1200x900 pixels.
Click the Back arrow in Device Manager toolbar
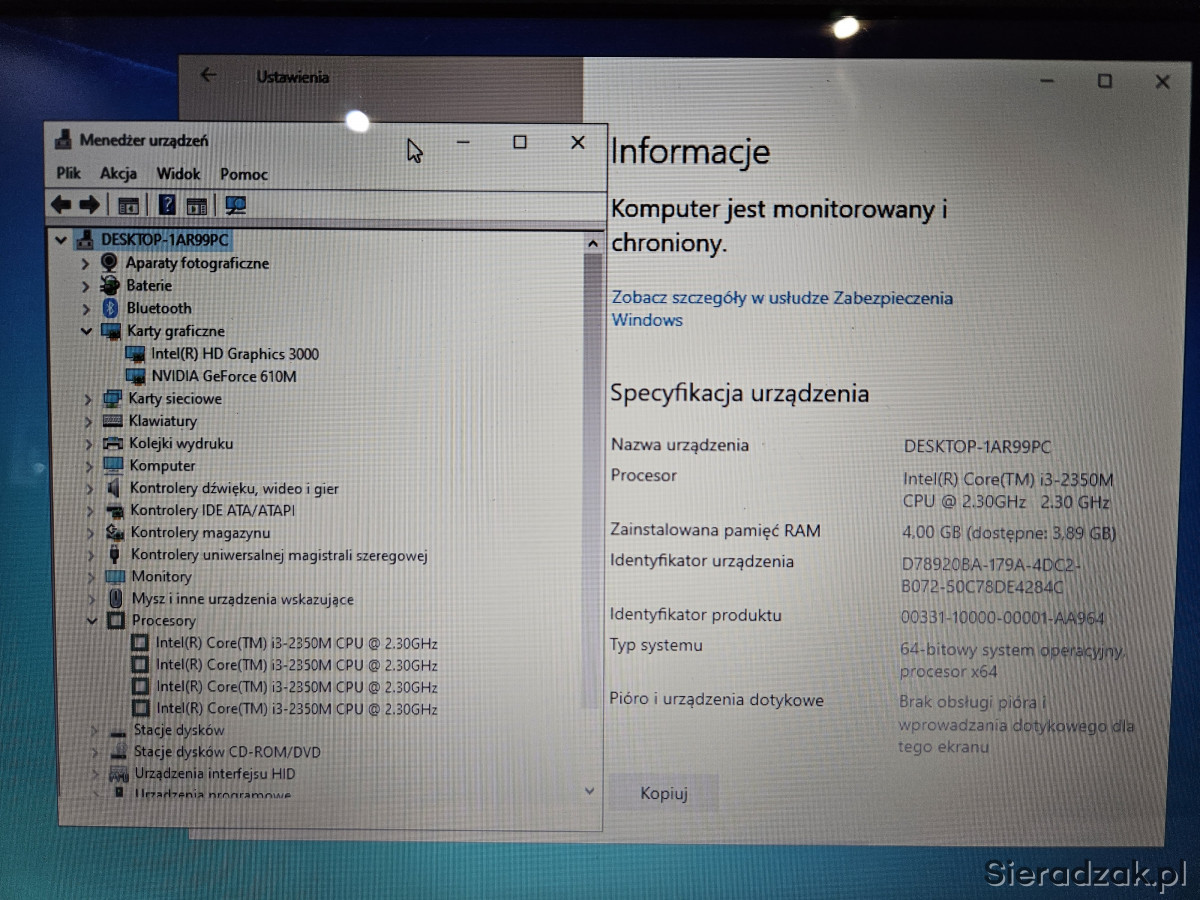(x=61, y=205)
